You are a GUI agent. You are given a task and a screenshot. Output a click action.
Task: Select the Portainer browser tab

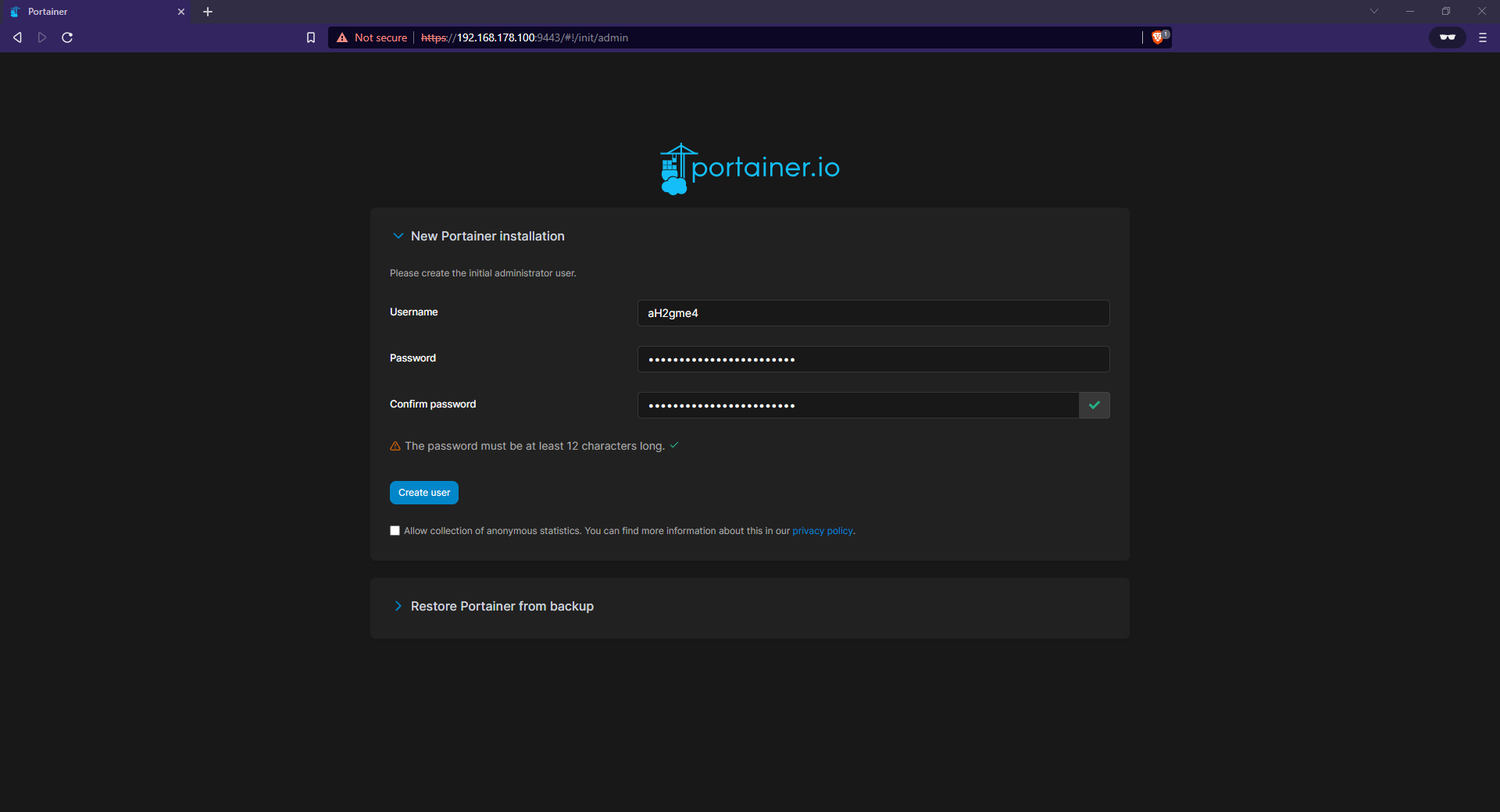[86, 11]
